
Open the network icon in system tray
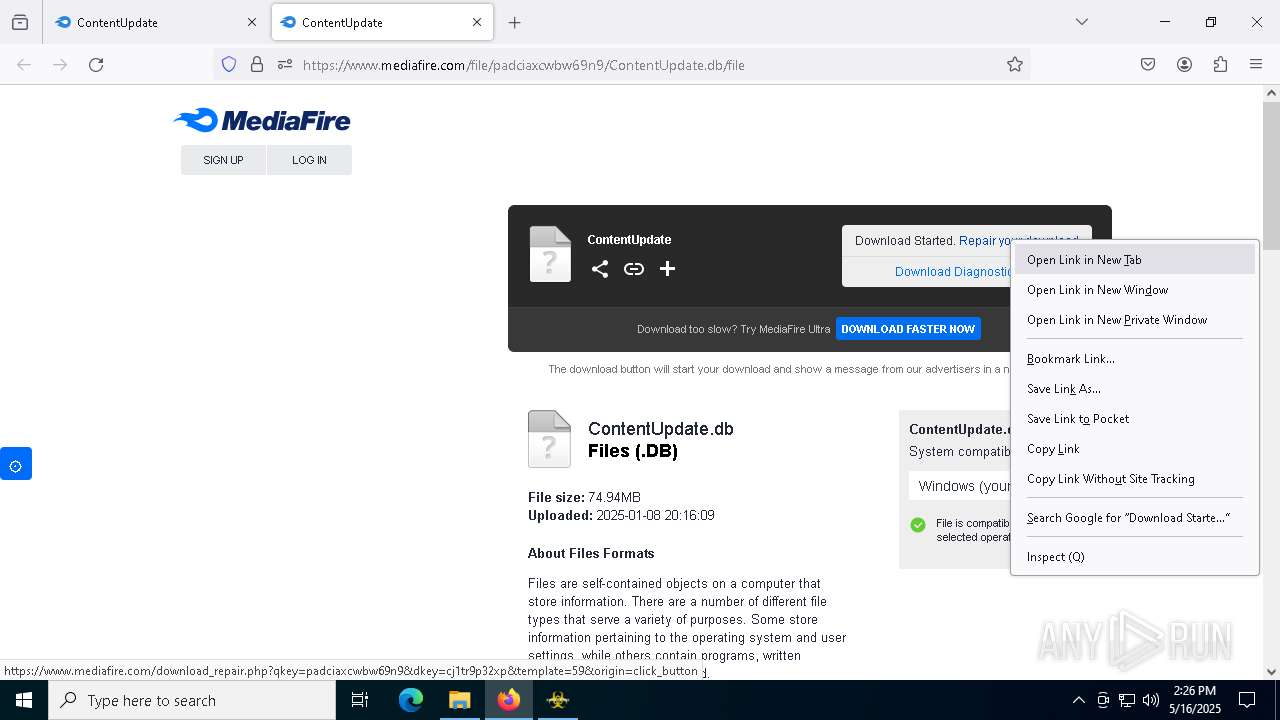point(1127,700)
